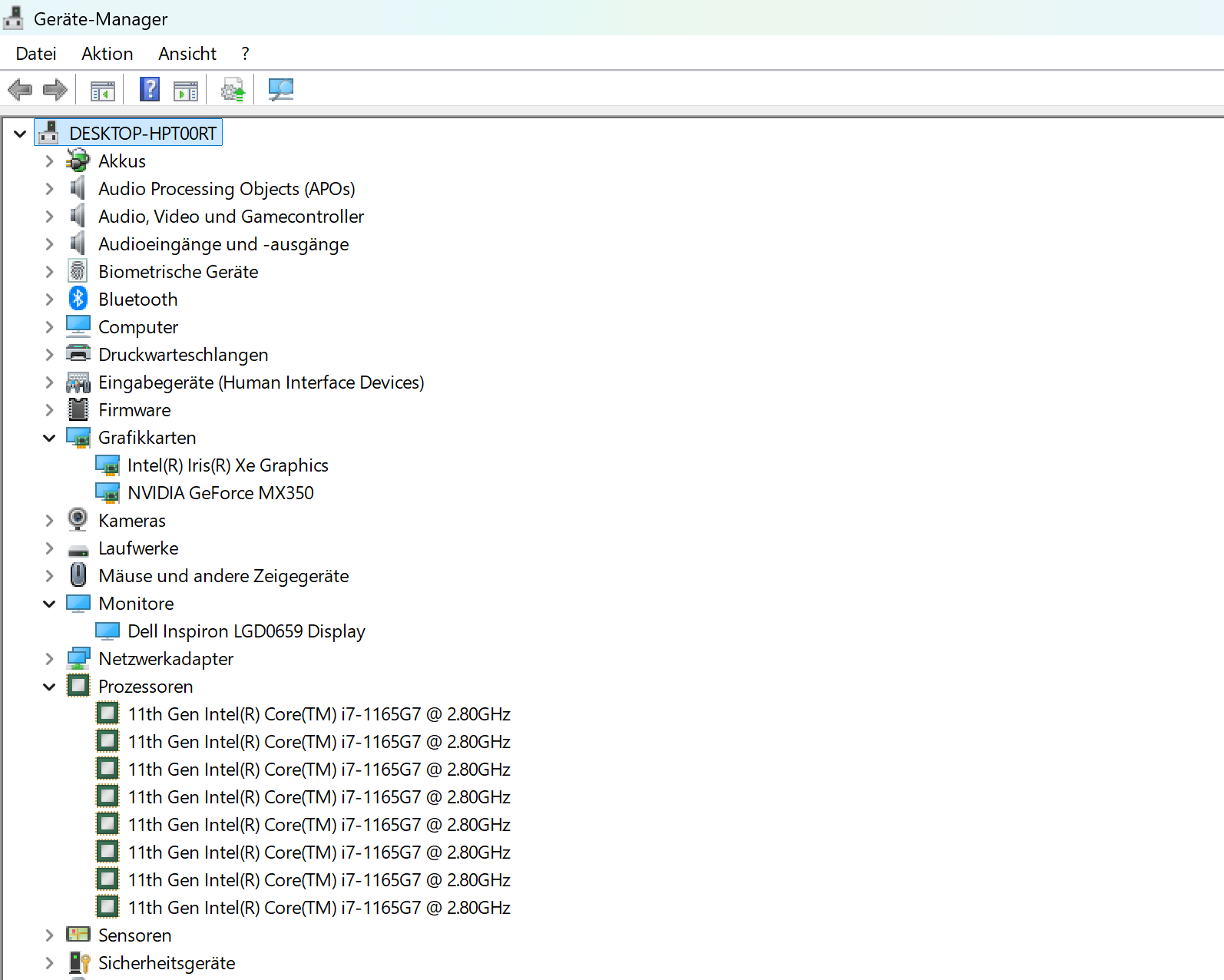Expand the Bluetooth category arrow
The image size is (1224, 980).
point(49,300)
